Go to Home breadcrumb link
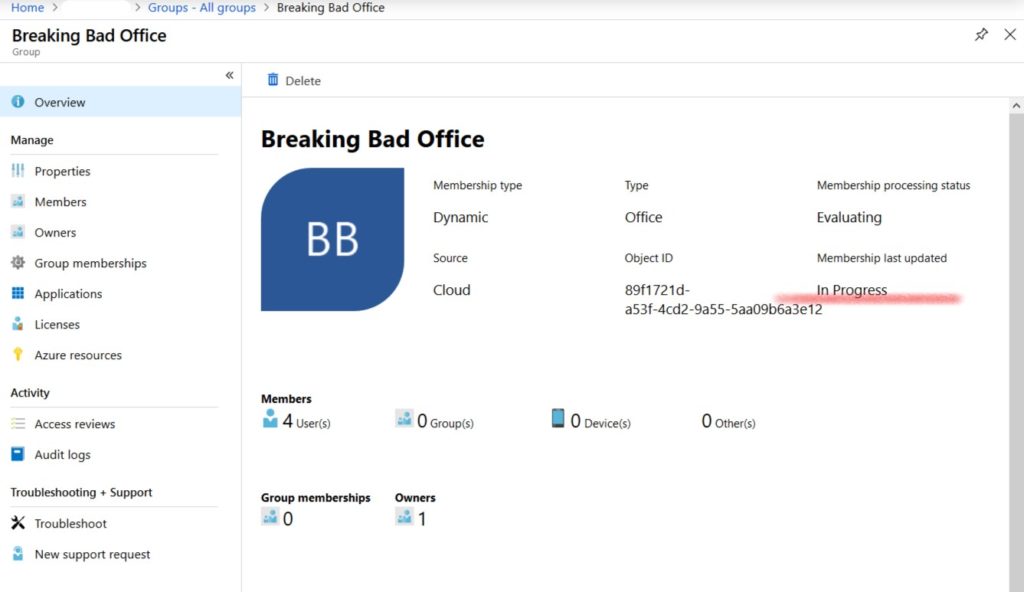 (x=27, y=8)
